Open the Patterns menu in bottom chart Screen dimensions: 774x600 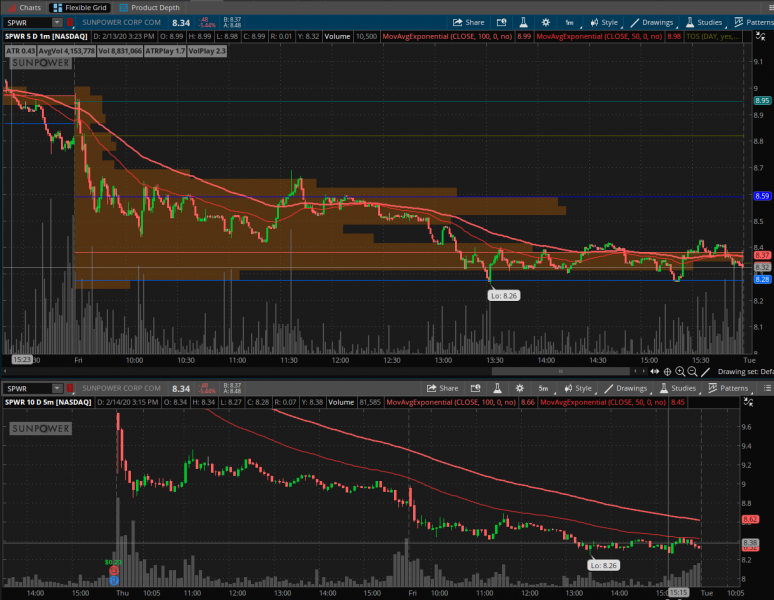pos(728,388)
